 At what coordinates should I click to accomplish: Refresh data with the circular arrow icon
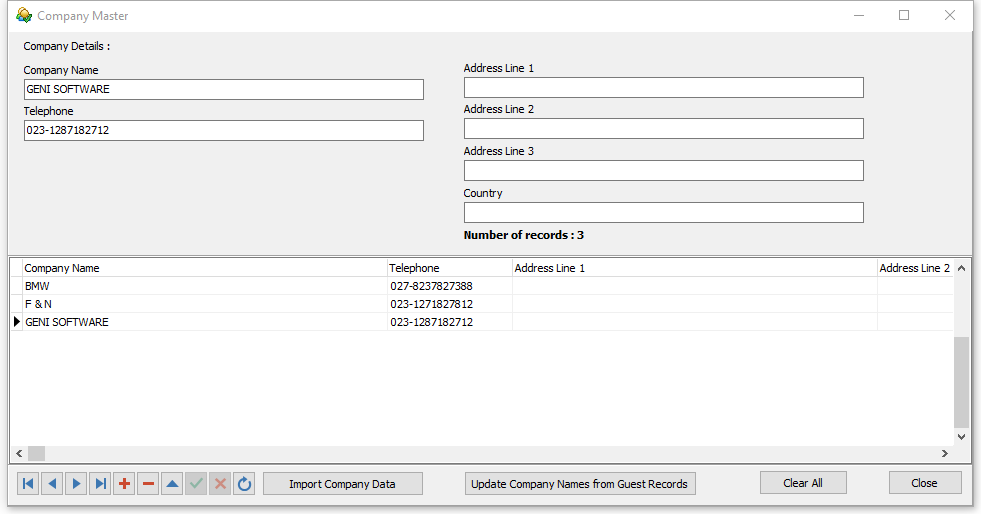(x=245, y=484)
